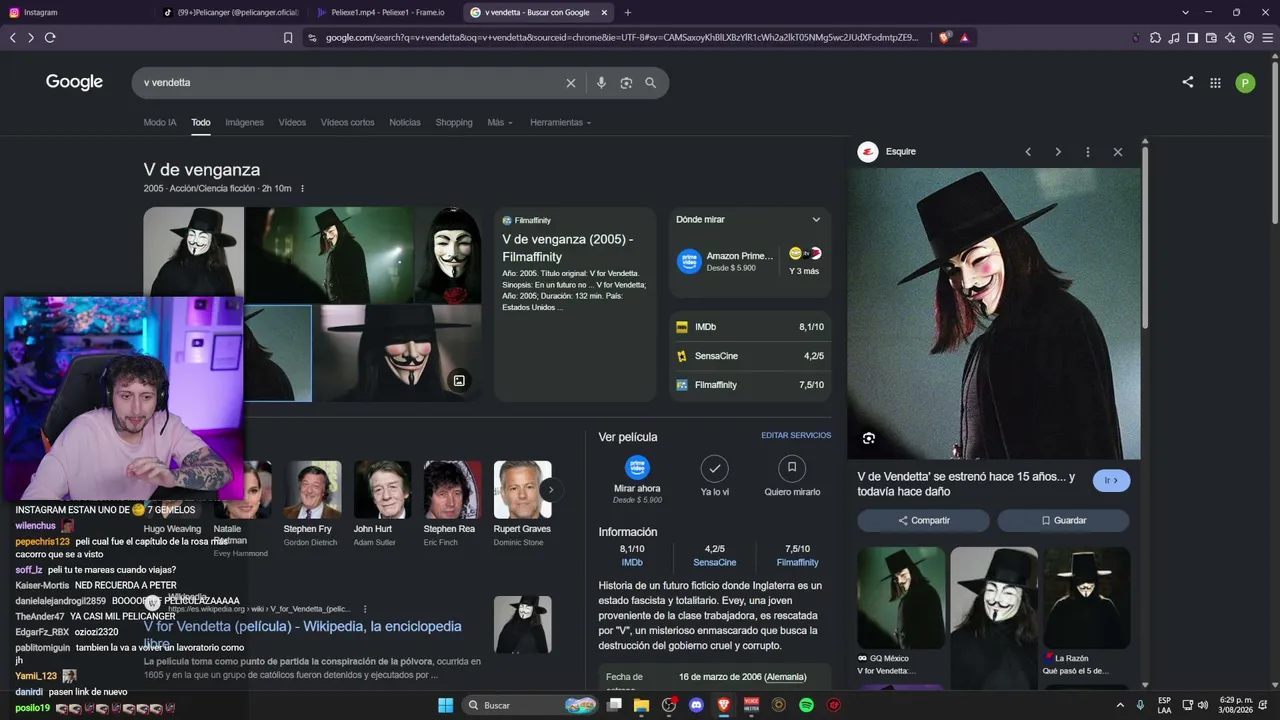Viewport: 1280px width, 720px height.
Task: Open the browser main hamburger menu
Action: point(1267,38)
